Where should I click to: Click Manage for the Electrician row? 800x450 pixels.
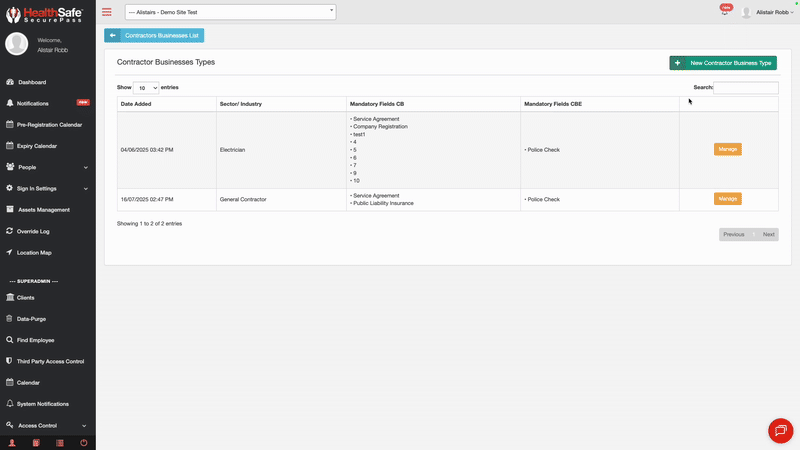click(727, 150)
